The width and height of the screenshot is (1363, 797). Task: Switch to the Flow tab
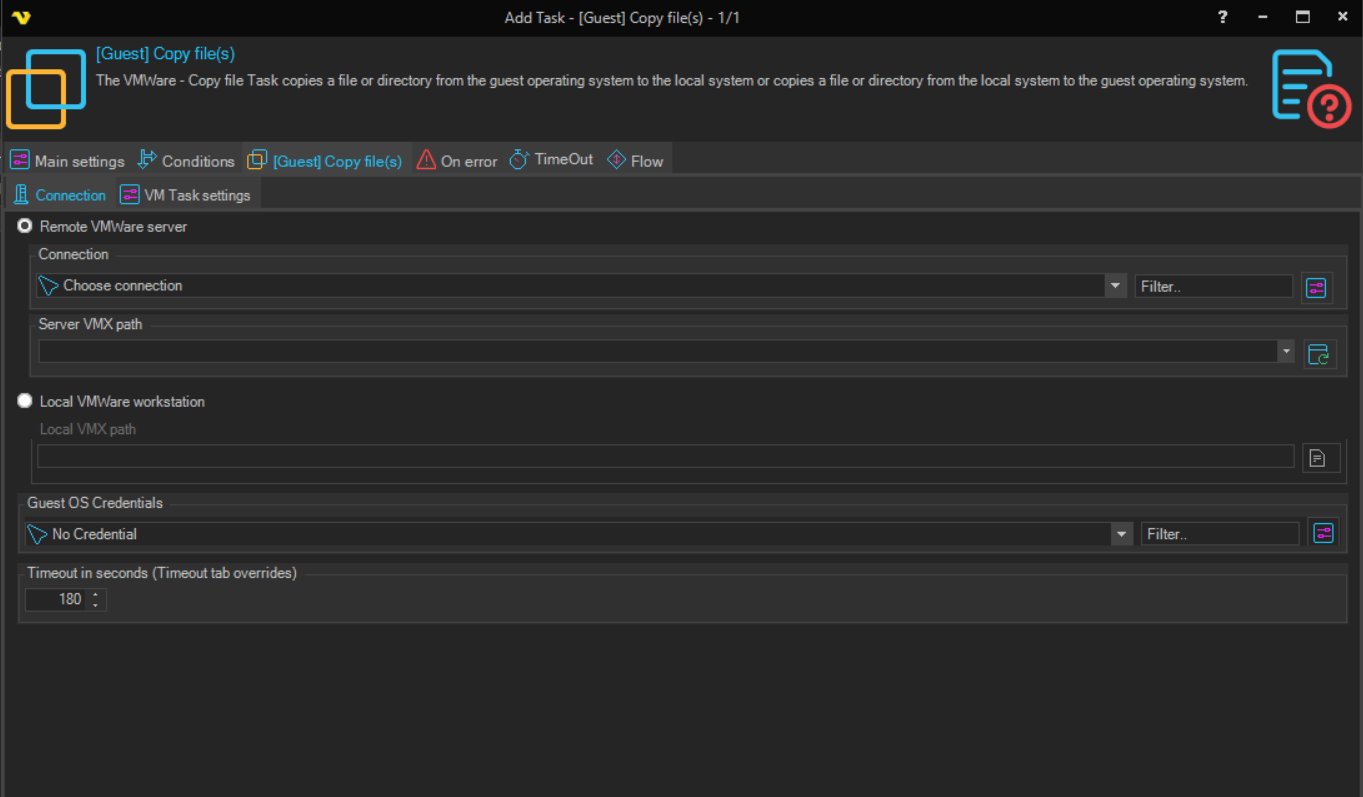[x=635, y=160]
